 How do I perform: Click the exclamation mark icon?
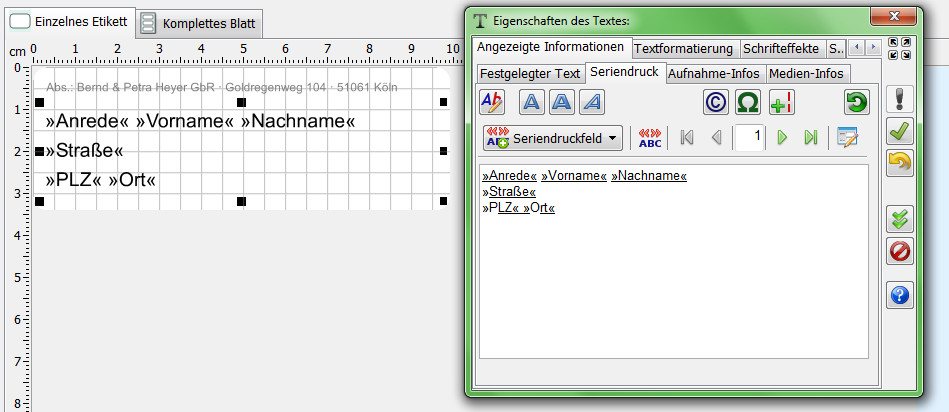pyautogui.click(x=900, y=99)
